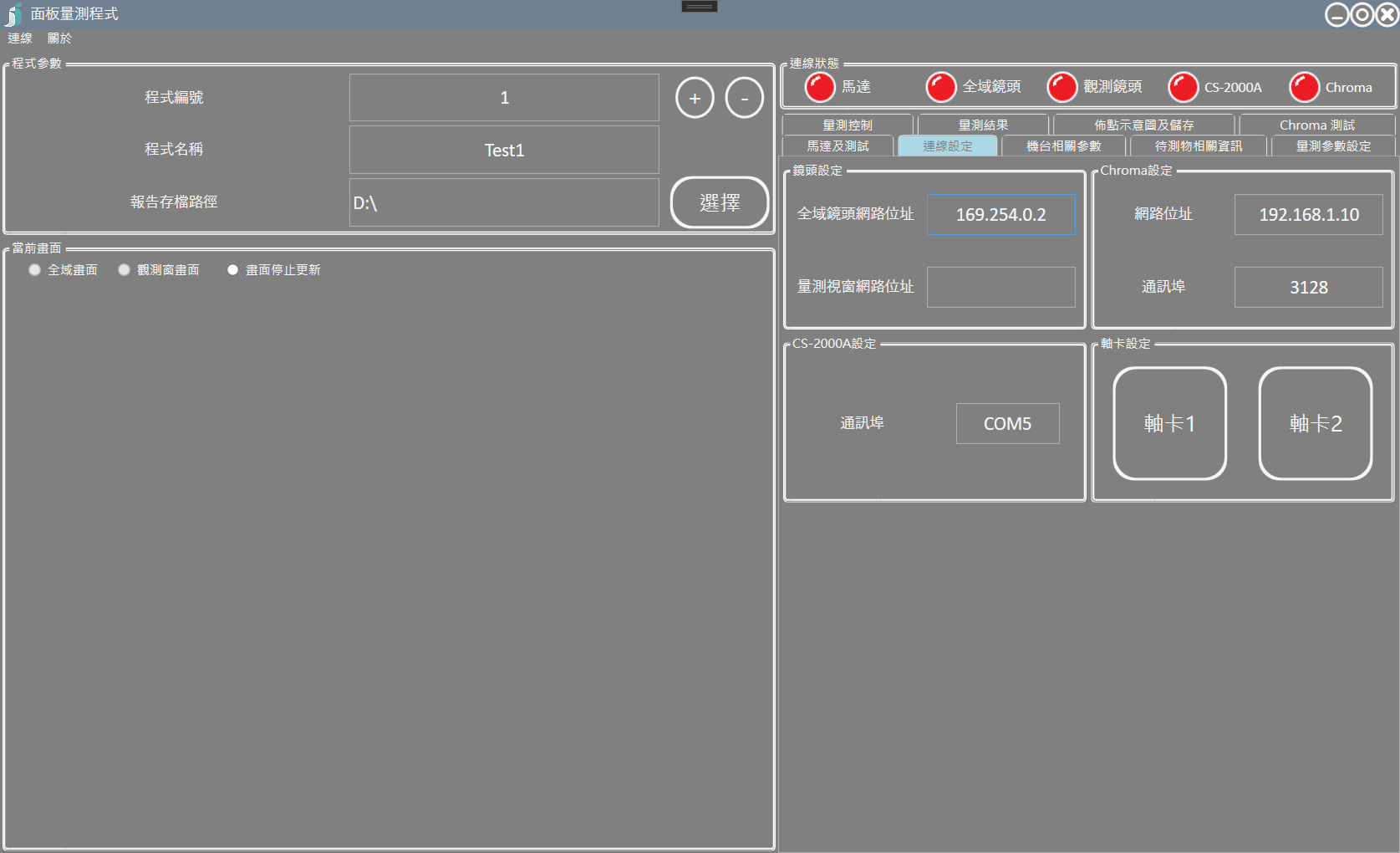Viewport: 1400px width, 853px height.
Task: Click the 程式參數 group title
Action: pos(37,64)
